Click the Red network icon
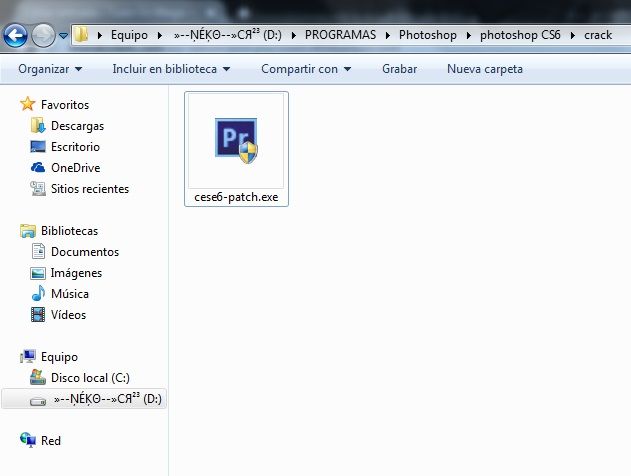The width and height of the screenshot is (631, 476). tap(28, 440)
